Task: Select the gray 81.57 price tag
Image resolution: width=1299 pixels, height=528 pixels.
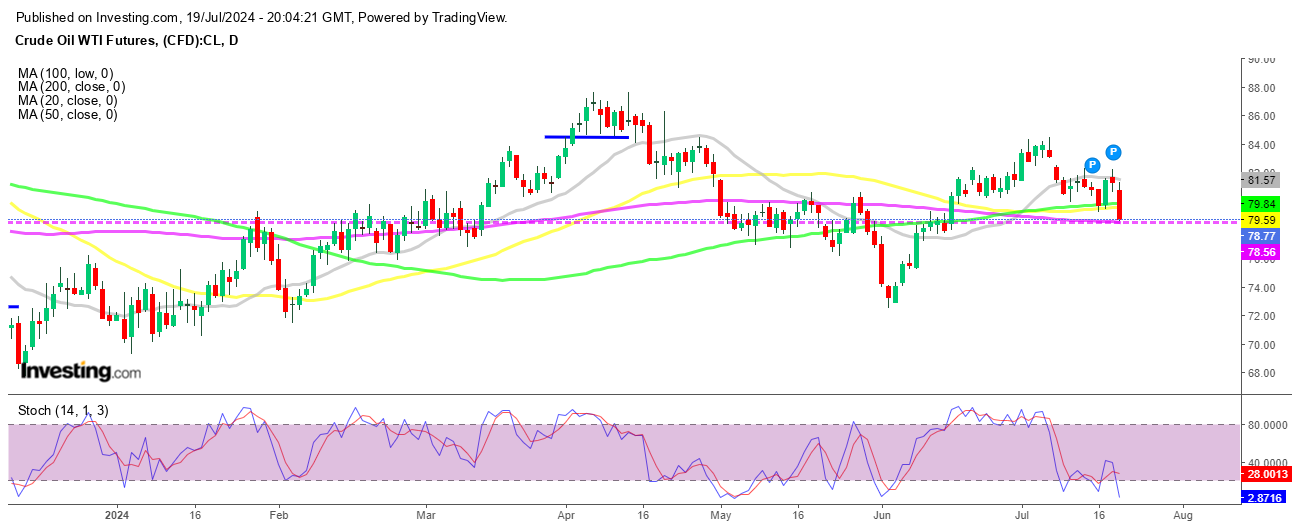Action: point(1262,180)
